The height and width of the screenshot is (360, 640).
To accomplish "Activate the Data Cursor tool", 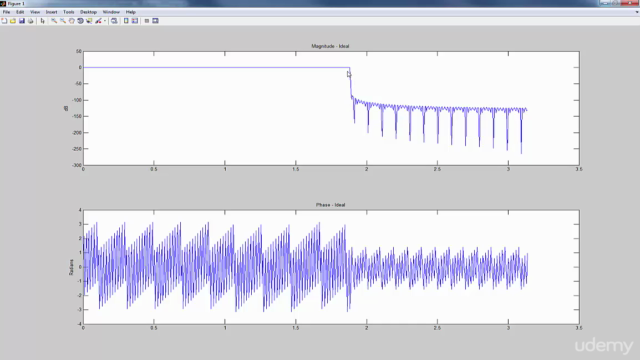I will (x=89, y=21).
